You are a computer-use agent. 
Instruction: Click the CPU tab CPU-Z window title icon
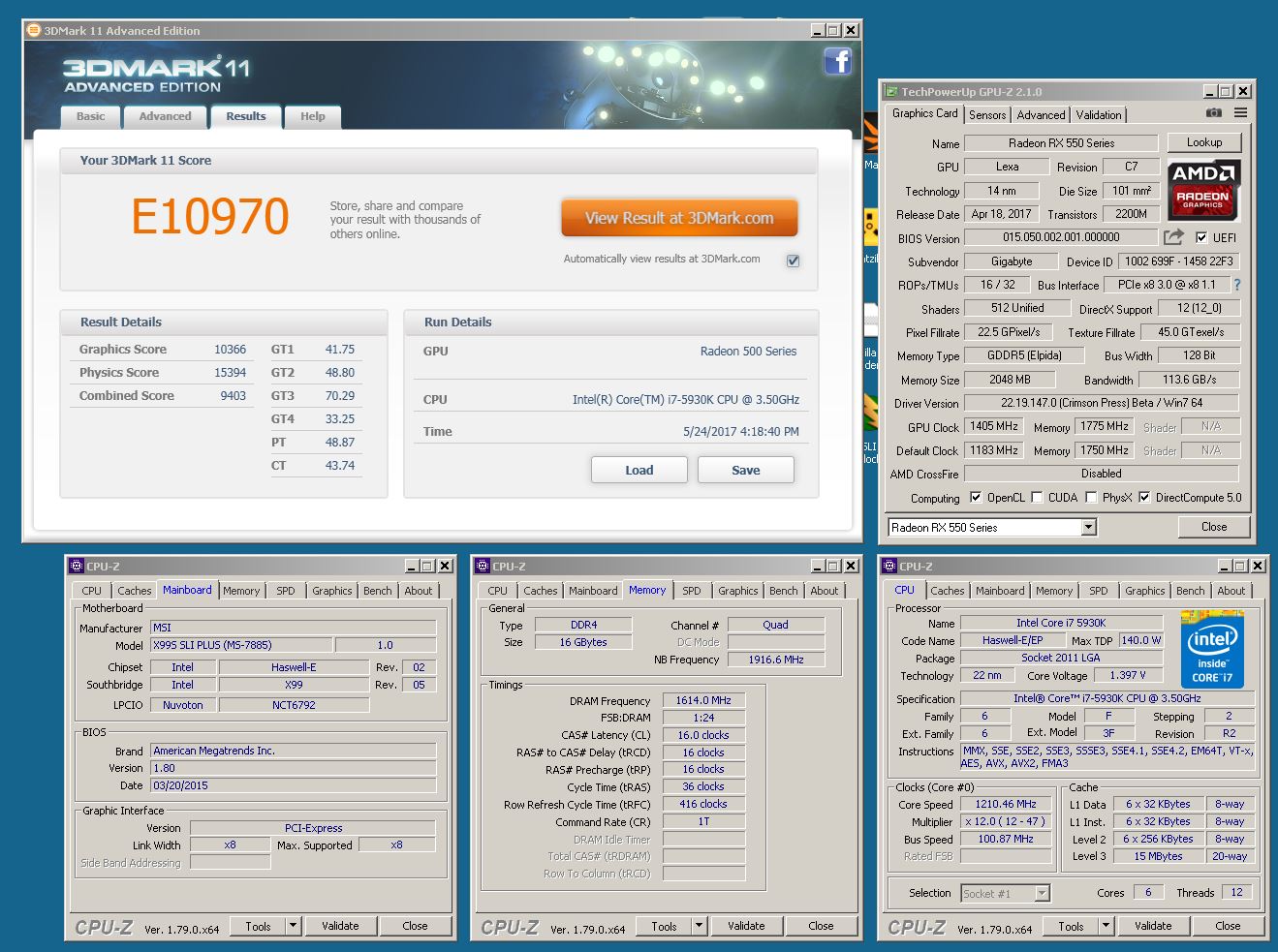pyautogui.click(x=889, y=566)
